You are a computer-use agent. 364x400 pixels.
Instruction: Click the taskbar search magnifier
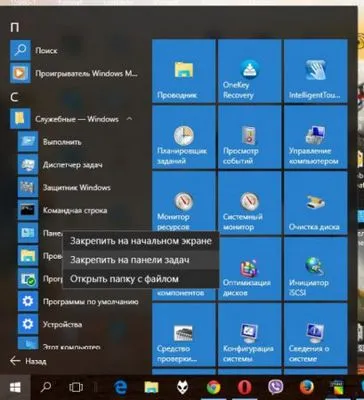click(x=46, y=387)
